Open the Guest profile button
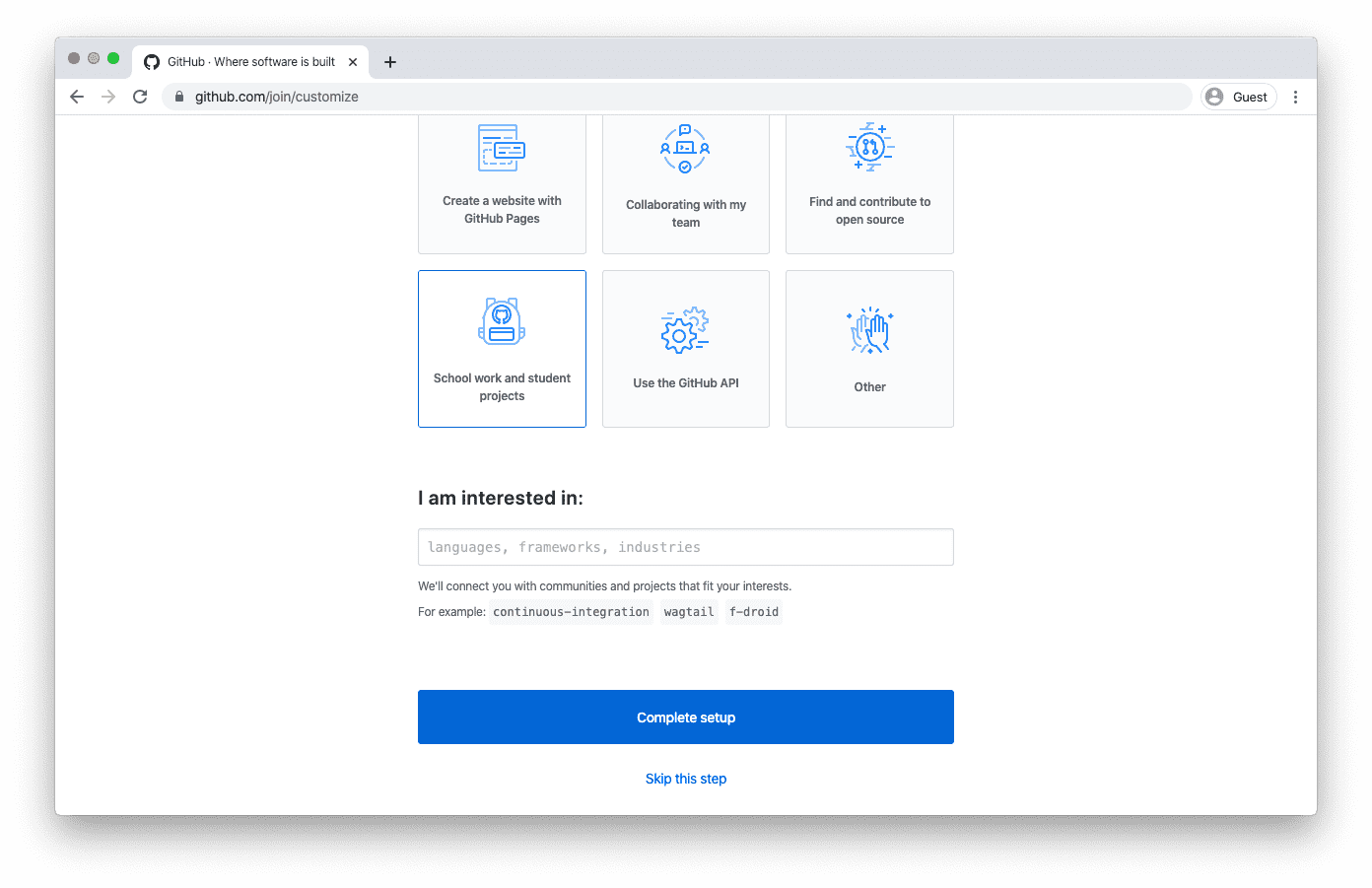This screenshot has height=888, width=1372. click(x=1238, y=97)
